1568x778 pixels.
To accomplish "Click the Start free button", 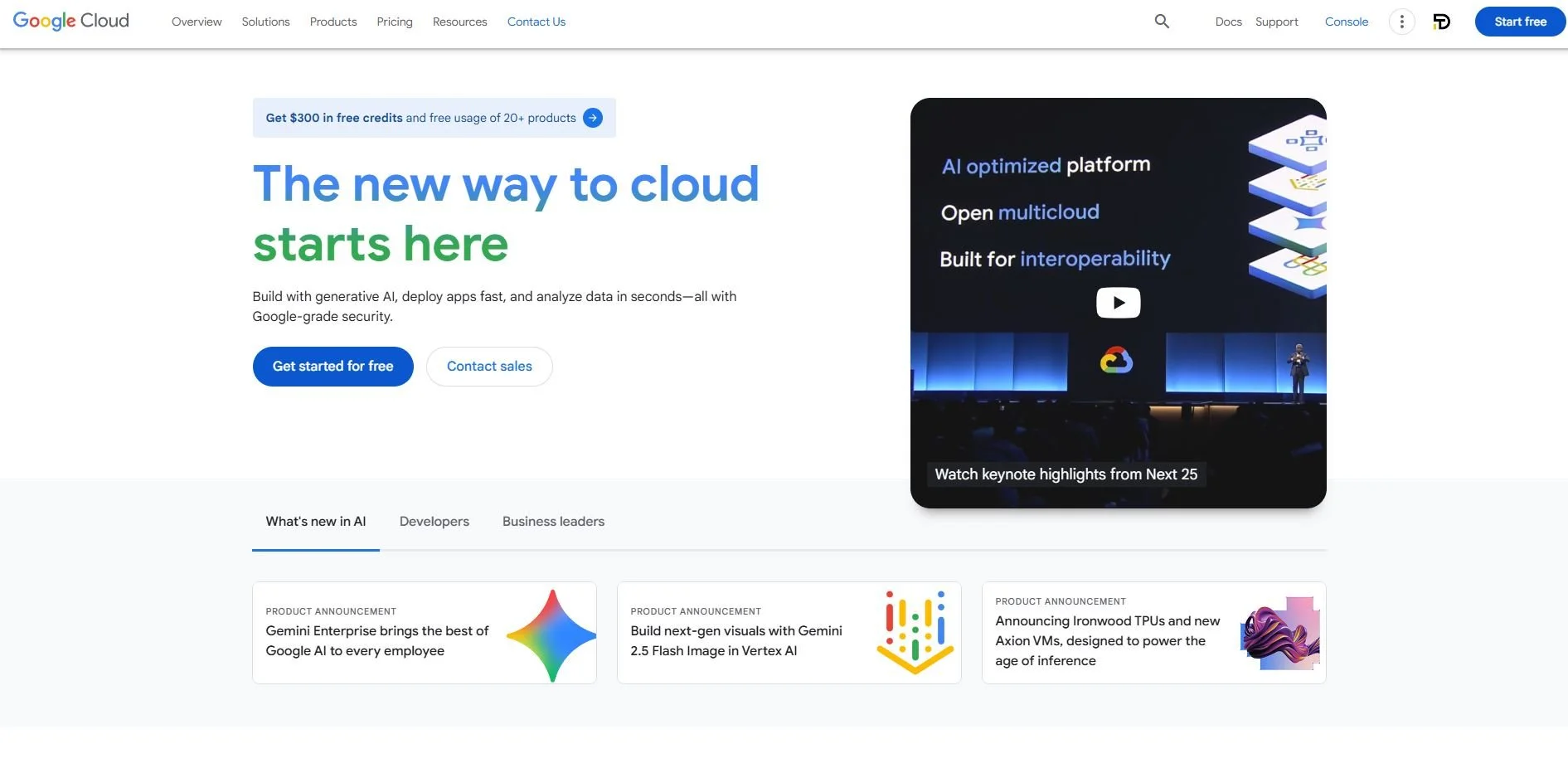I will tap(1520, 22).
